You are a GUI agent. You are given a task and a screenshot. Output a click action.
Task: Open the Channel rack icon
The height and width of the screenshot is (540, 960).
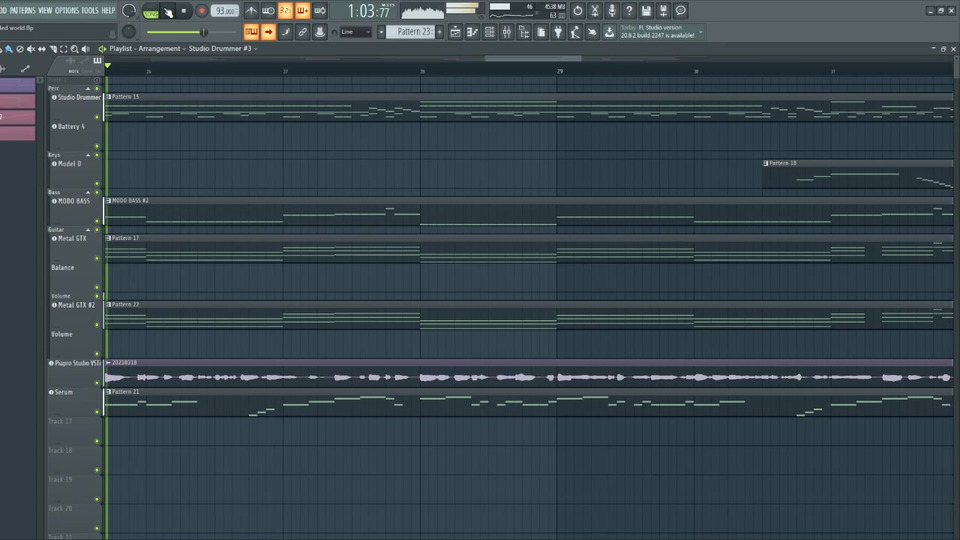pos(489,32)
